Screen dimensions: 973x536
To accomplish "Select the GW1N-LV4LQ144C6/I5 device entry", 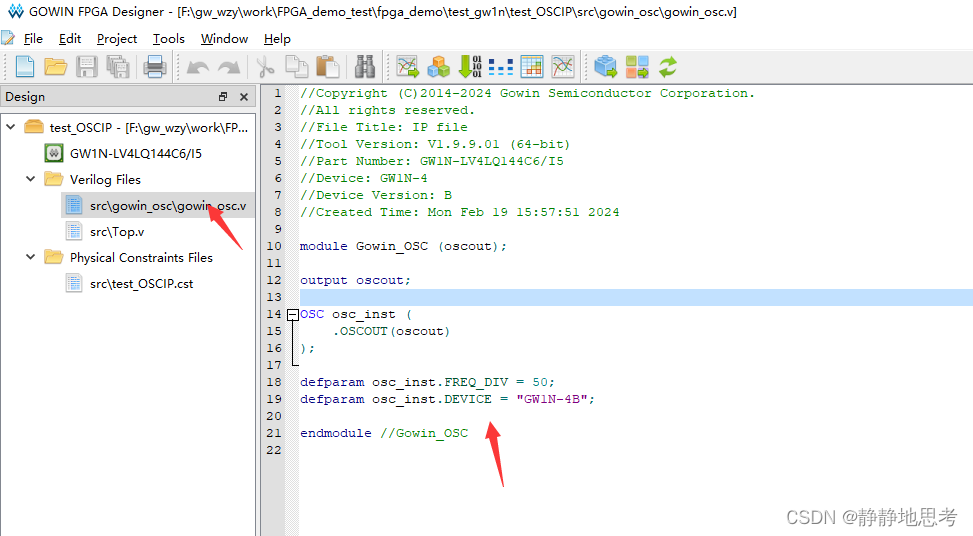I will [x=136, y=153].
